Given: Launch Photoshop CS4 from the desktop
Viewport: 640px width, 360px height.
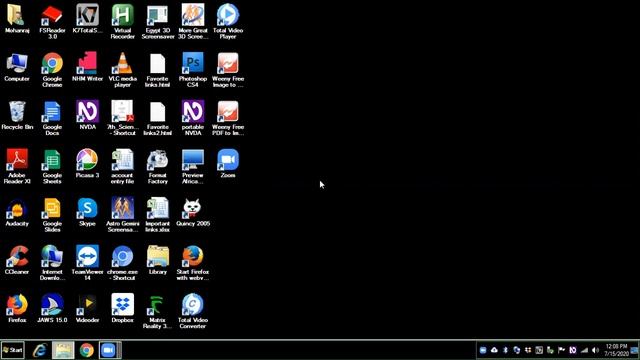Looking at the screenshot, I should (x=193, y=70).
